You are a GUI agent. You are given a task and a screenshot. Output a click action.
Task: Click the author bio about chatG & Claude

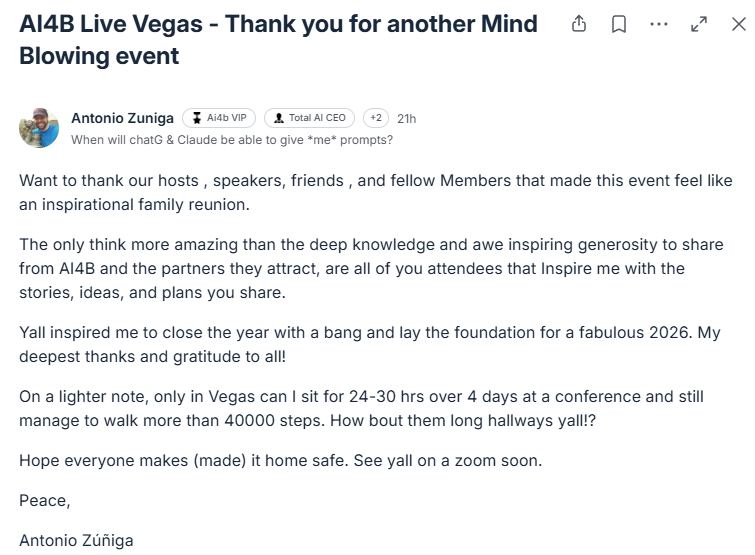click(232, 140)
